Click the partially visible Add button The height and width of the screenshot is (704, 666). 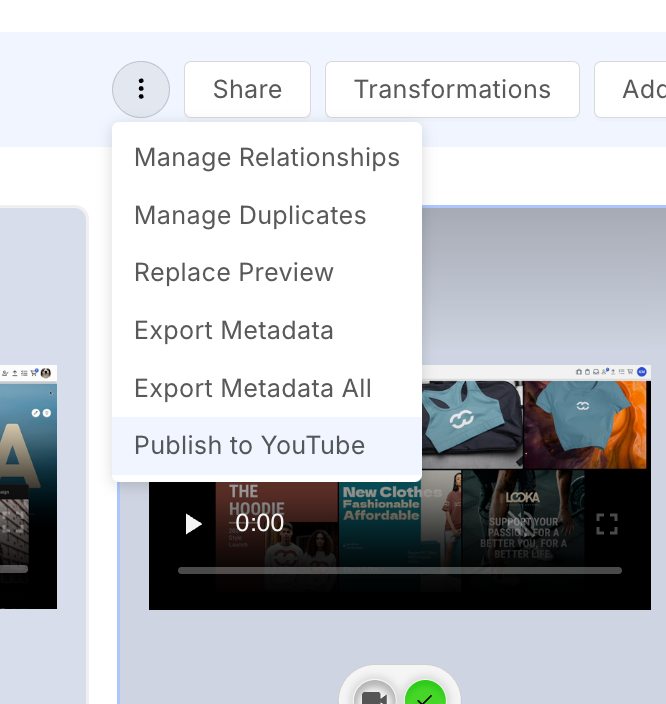click(x=638, y=90)
